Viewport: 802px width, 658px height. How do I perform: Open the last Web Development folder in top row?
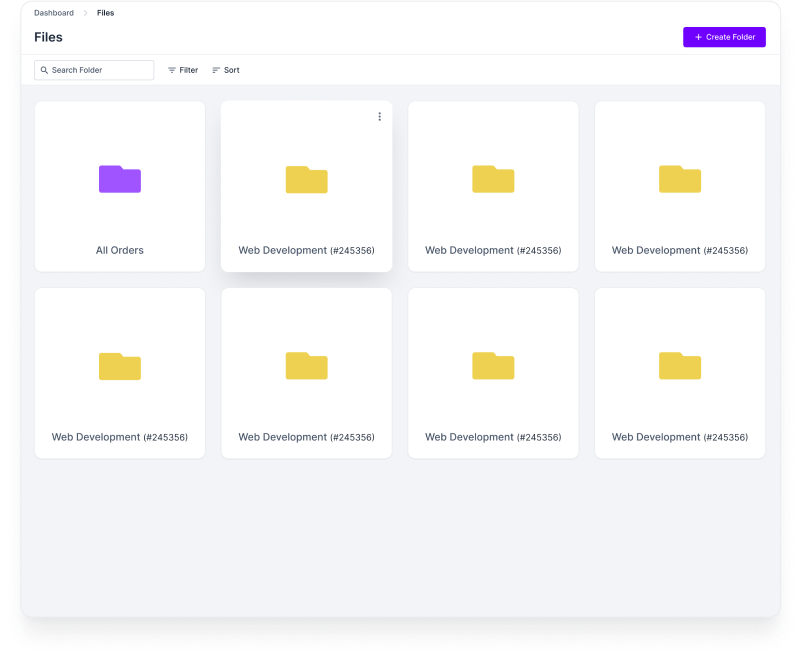point(679,186)
